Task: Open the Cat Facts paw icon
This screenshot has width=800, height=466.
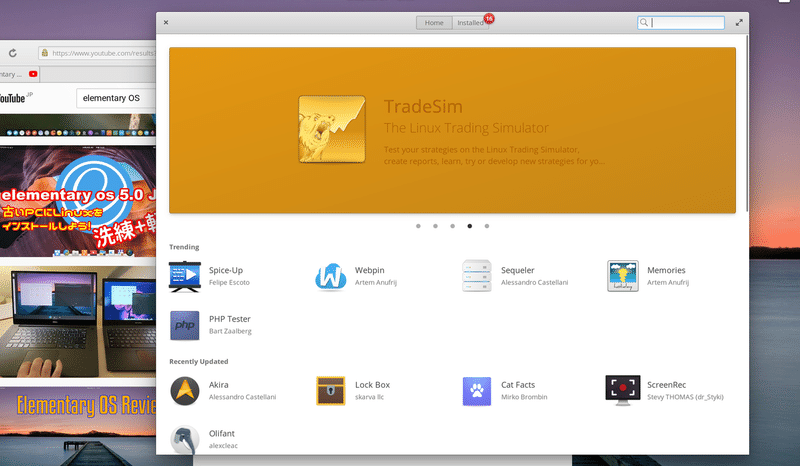Action: [x=477, y=391]
